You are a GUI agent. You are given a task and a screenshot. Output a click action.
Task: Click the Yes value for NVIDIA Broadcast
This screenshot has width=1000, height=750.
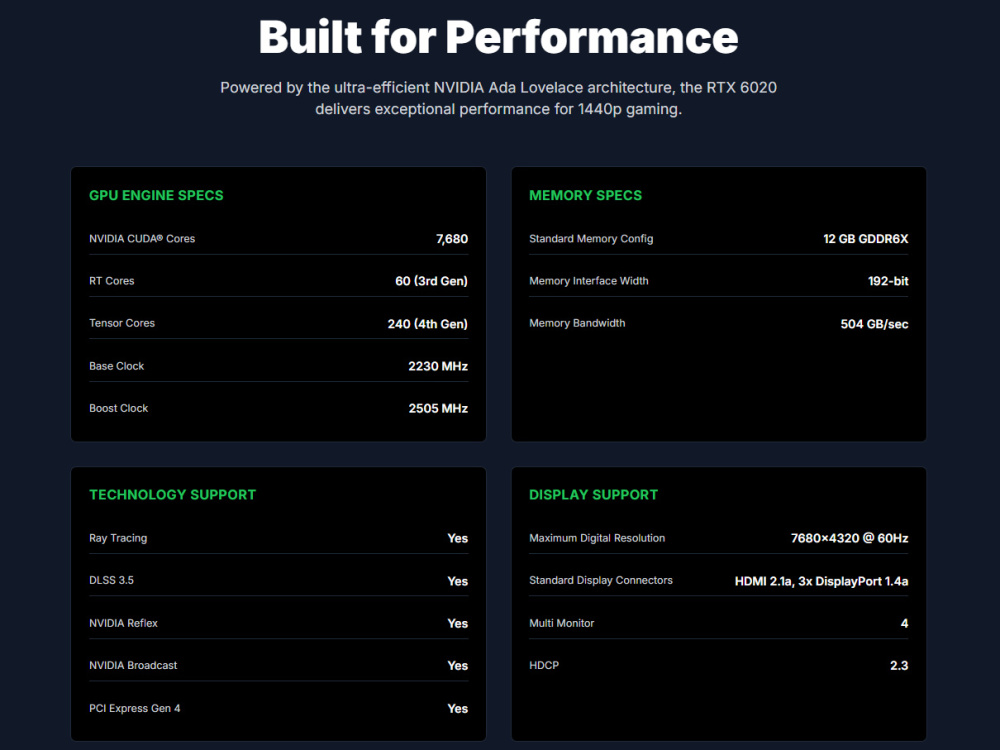[457, 665]
